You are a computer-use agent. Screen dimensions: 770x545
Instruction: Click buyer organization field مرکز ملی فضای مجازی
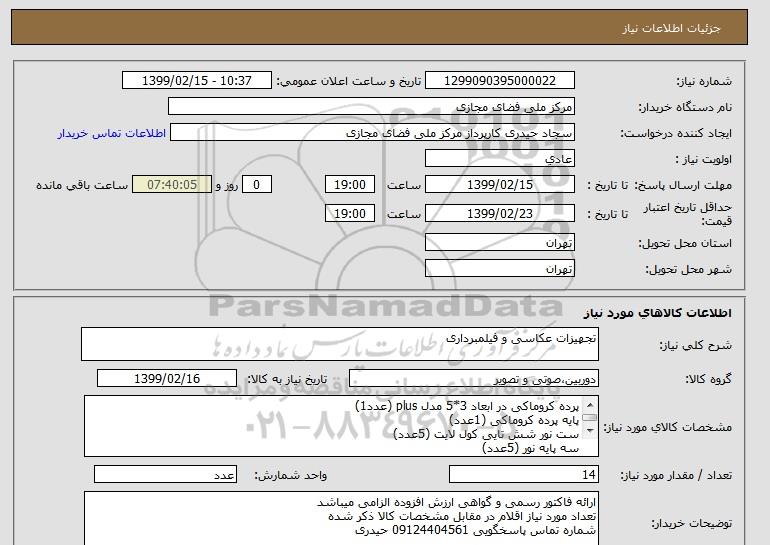coord(371,107)
